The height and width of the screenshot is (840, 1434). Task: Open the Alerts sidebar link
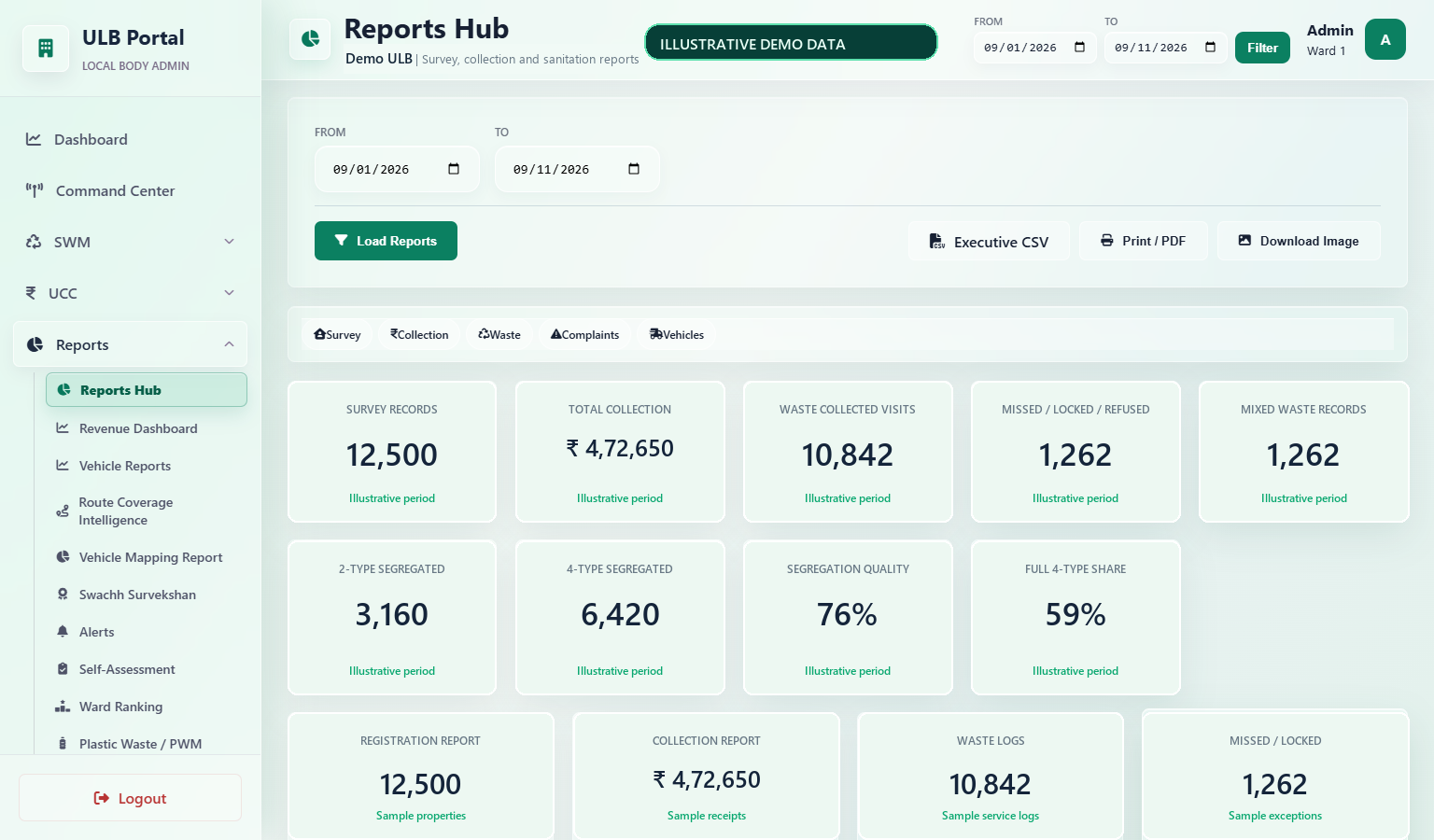(147, 632)
